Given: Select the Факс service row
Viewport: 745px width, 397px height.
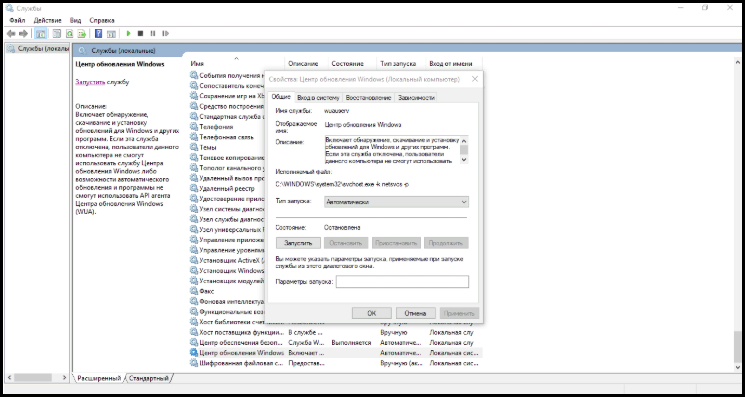Looking at the screenshot, I should tap(227, 291).
